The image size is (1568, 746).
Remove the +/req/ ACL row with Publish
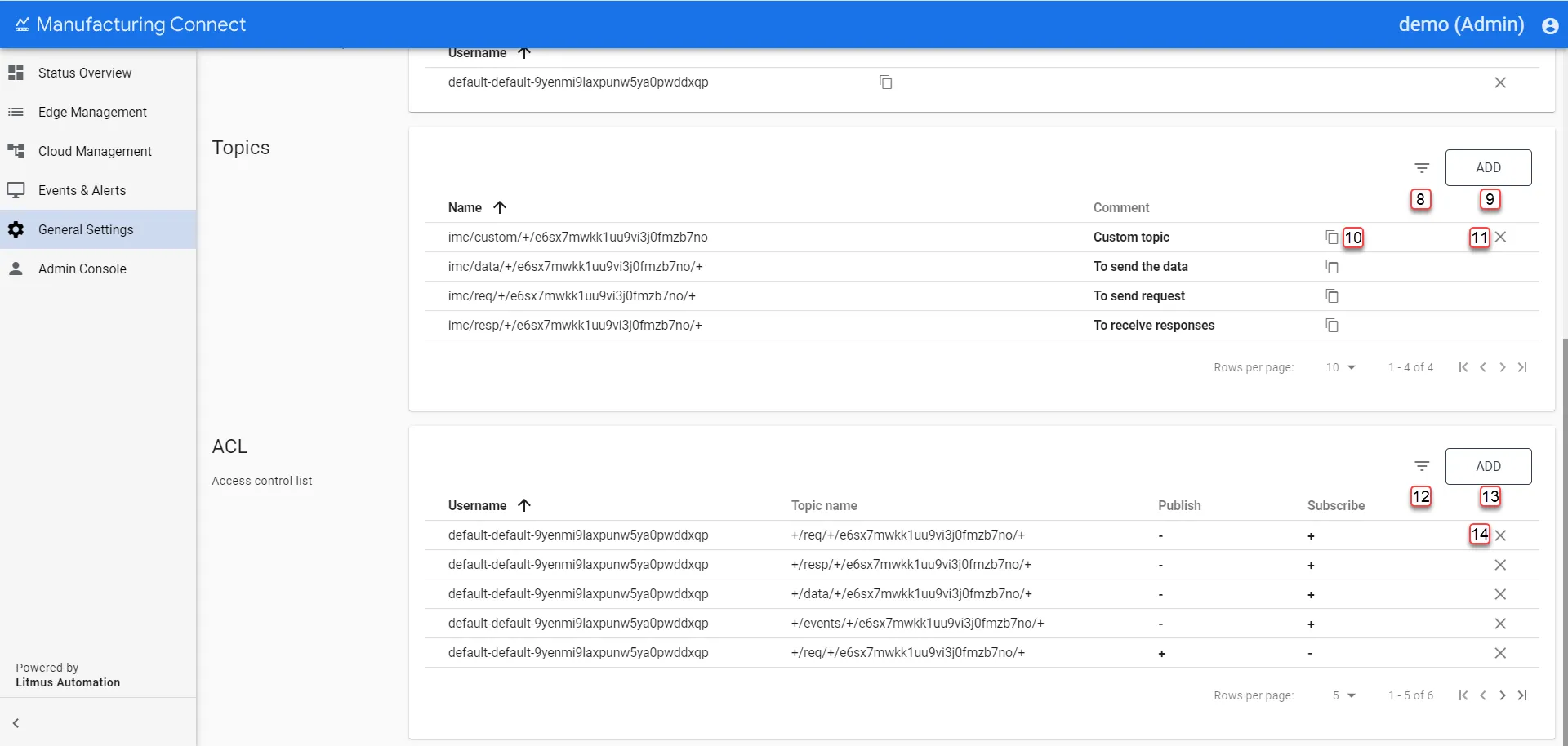1500,653
